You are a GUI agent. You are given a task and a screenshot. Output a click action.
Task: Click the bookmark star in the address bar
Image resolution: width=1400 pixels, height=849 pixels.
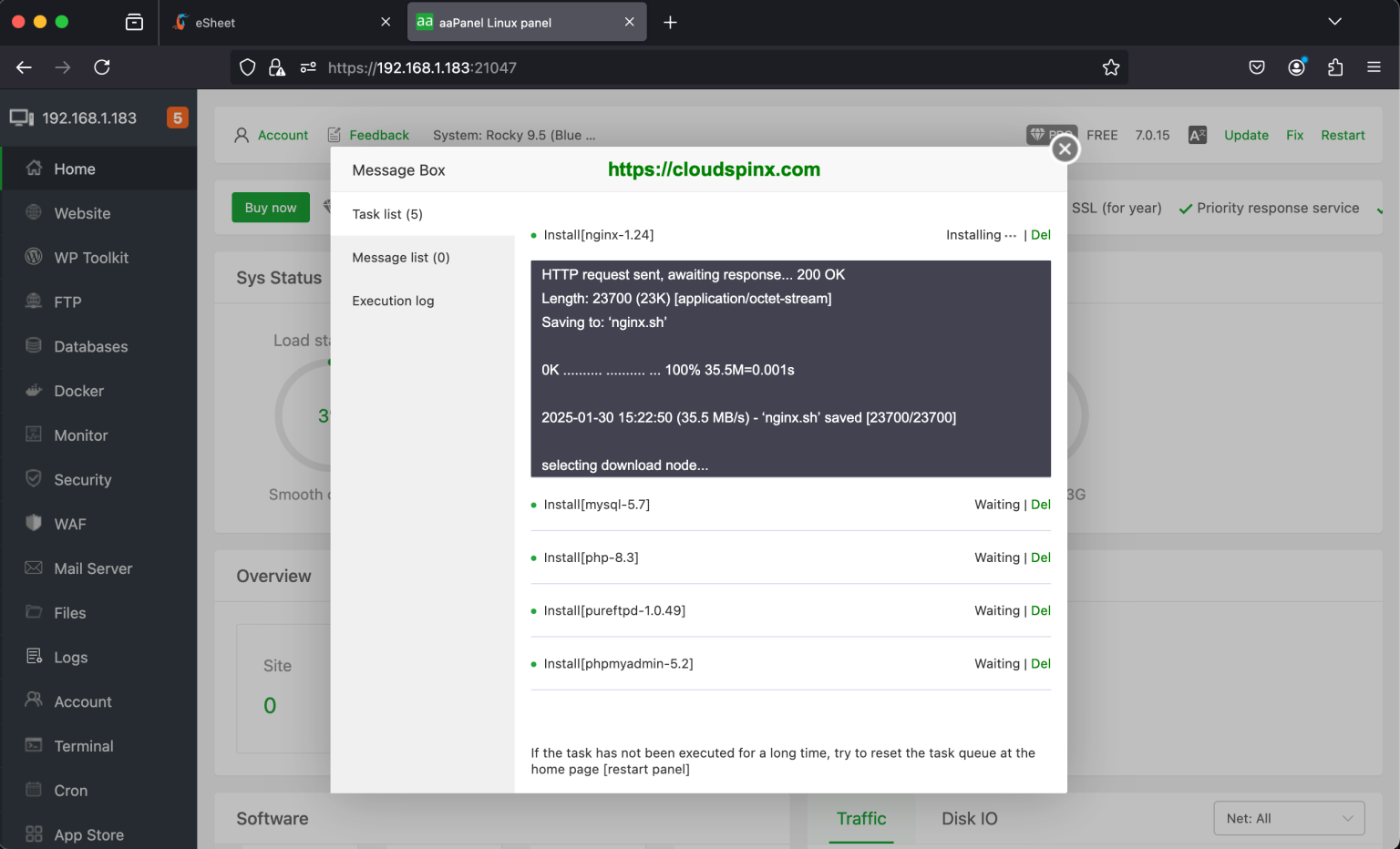coord(1111,66)
